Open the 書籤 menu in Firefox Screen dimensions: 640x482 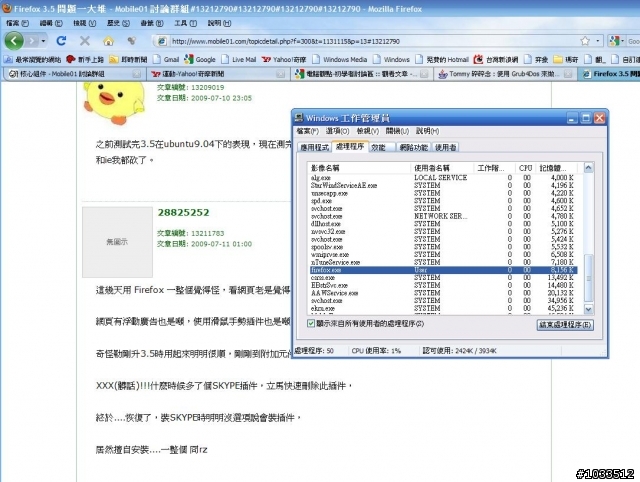coord(152,23)
